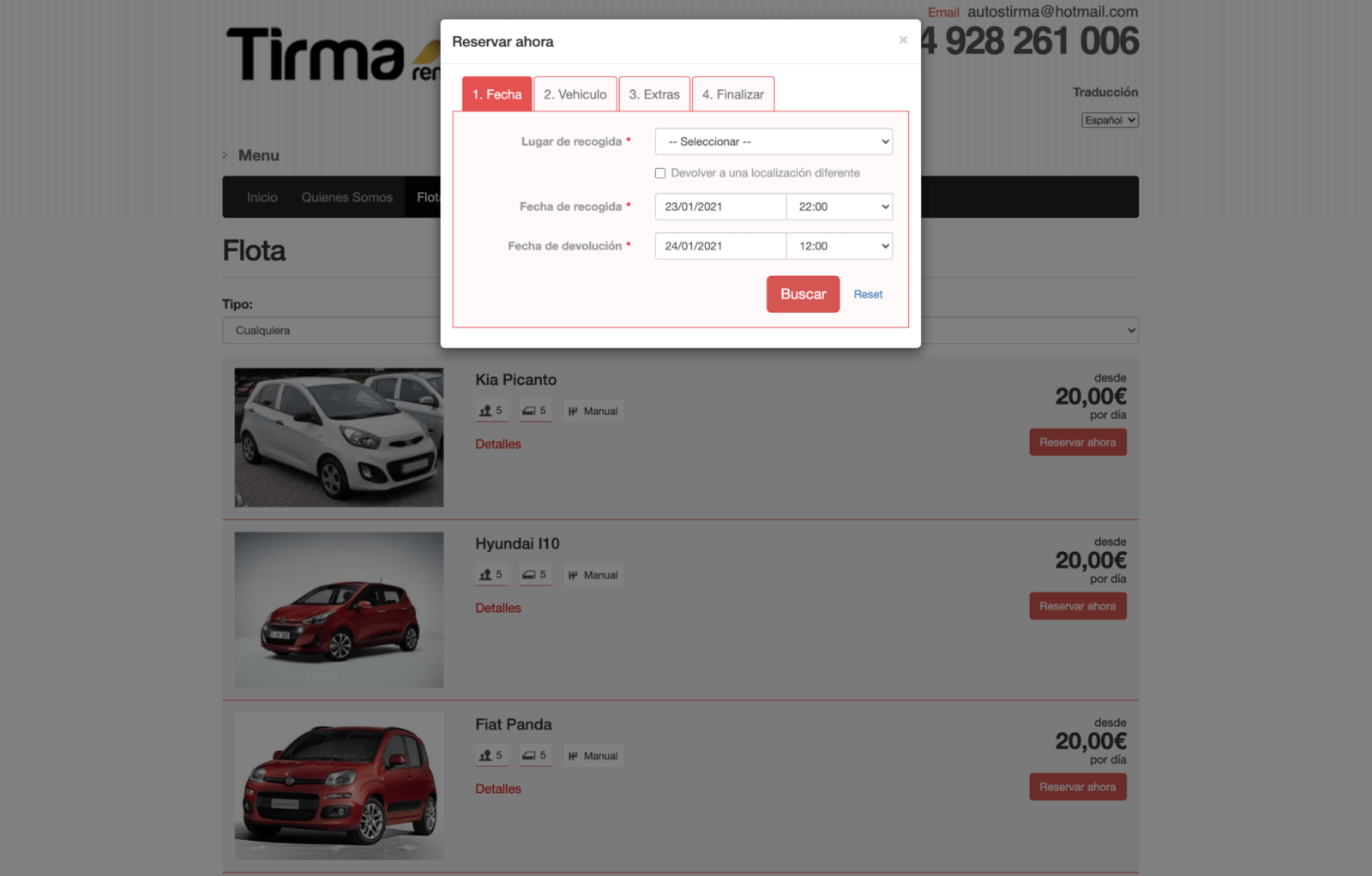Open Detalles for Kia Picanto
This screenshot has width=1372, height=876.
[x=498, y=444]
